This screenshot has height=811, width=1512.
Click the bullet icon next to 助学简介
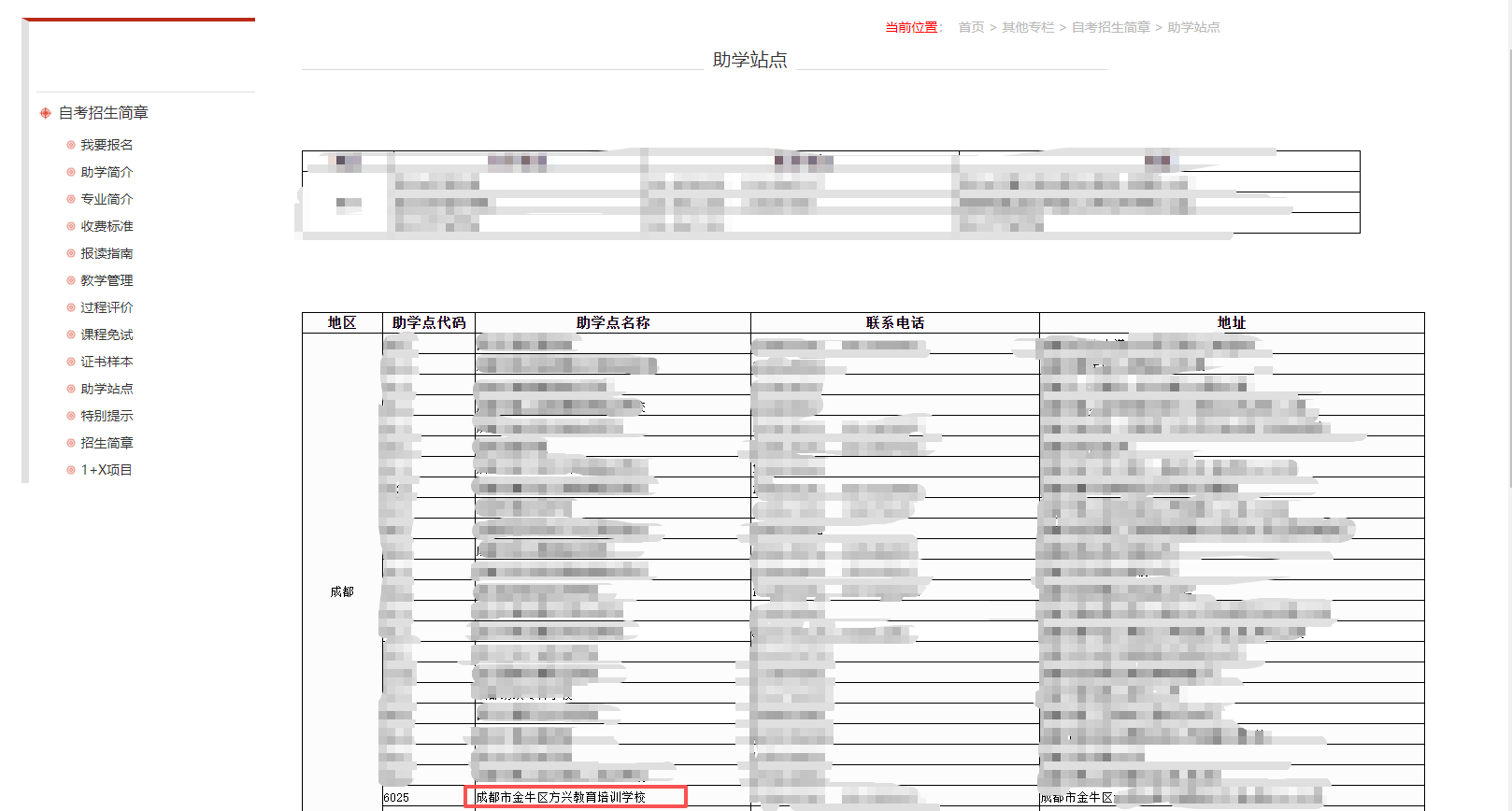tap(71, 172)
